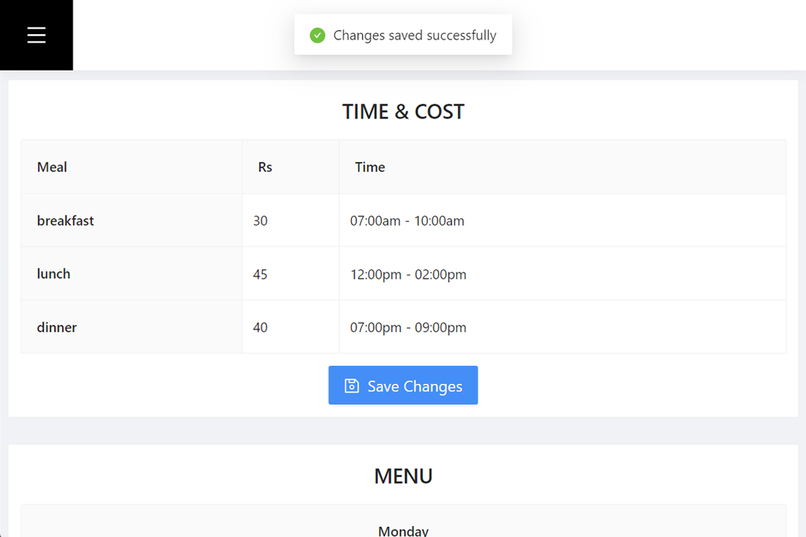Select the lunch price 45 cell

(x=290, y=274)
